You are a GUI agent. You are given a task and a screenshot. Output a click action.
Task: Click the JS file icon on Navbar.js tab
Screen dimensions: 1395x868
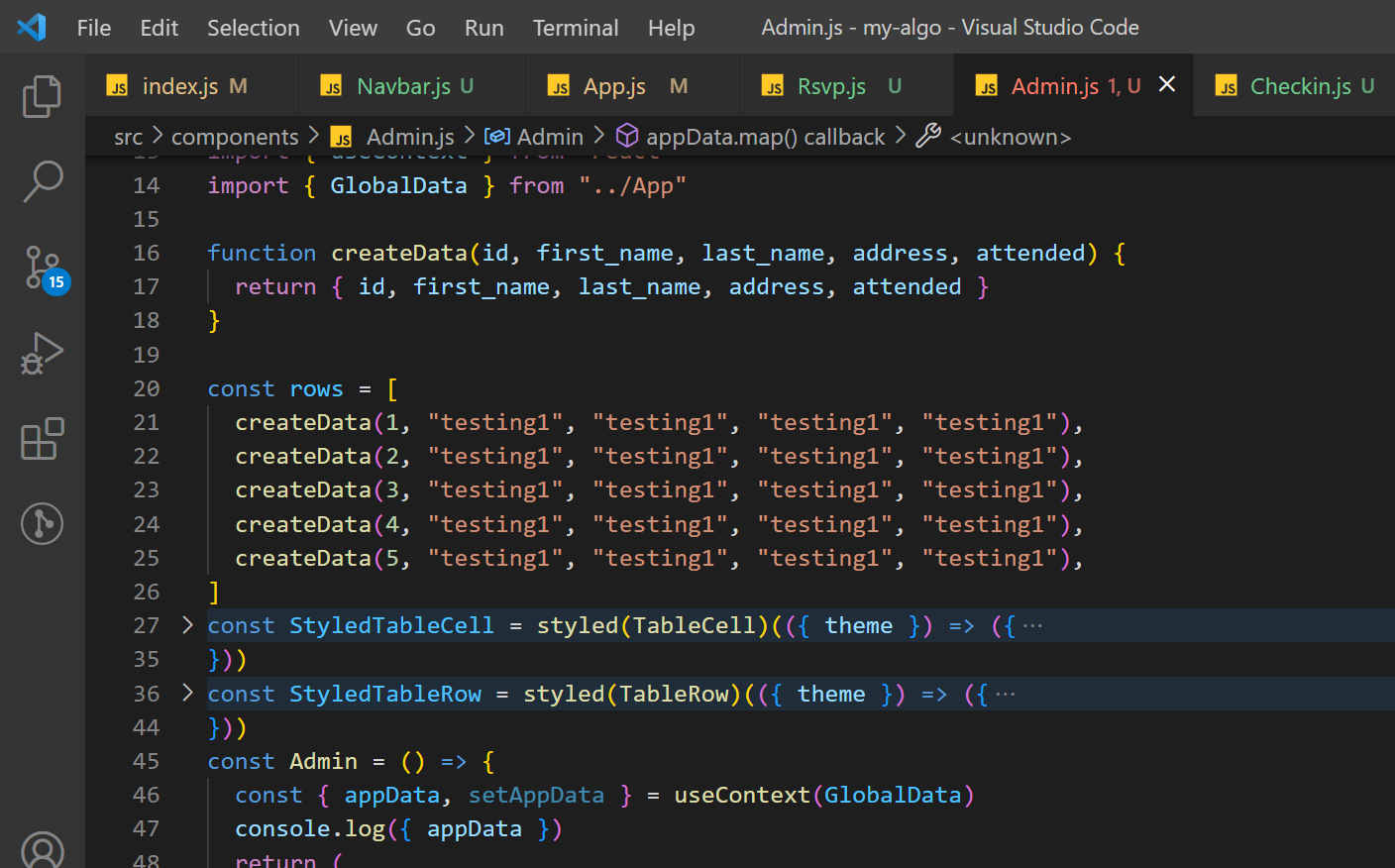click(x=332, y=86)
